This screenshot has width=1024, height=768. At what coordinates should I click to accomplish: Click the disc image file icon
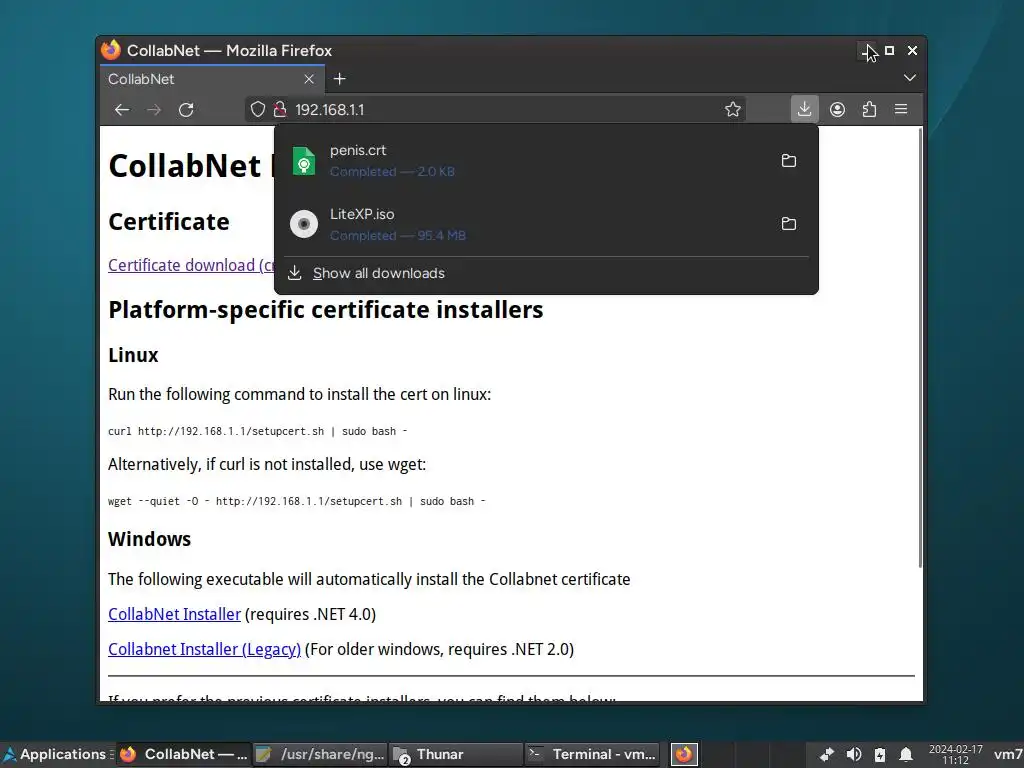coord(304,224)
